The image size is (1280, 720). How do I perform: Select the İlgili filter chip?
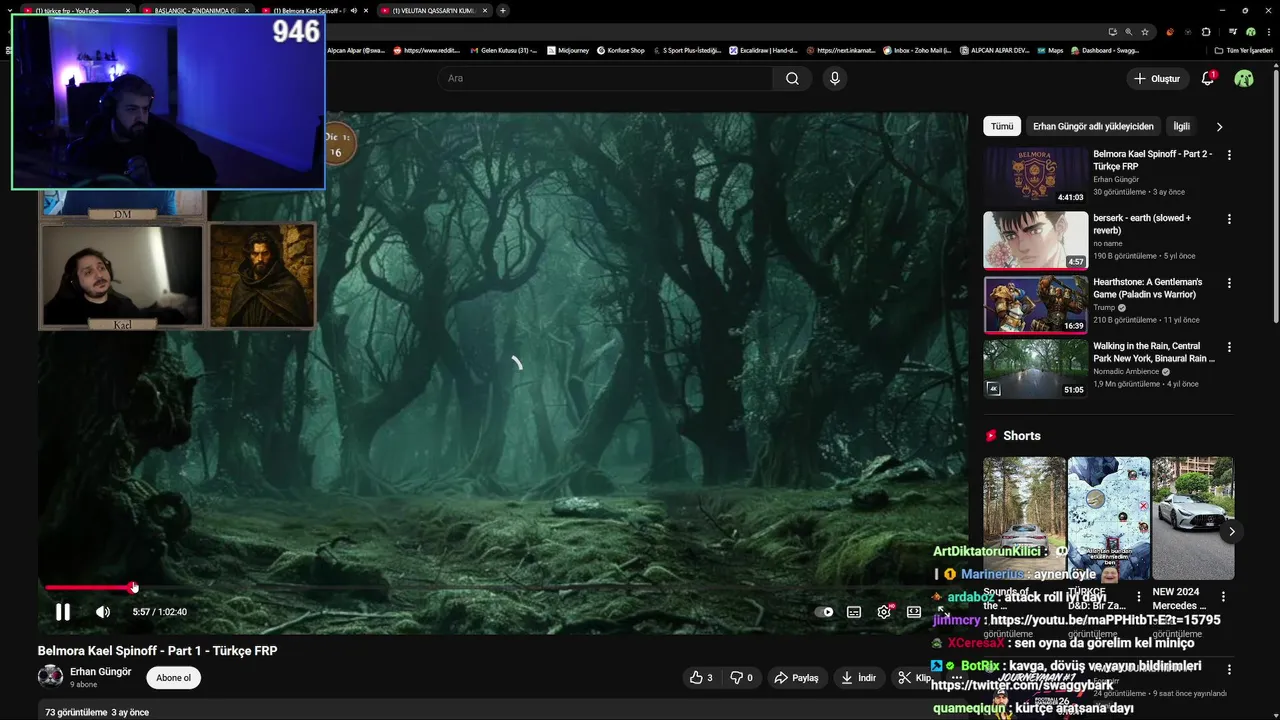click(1182, 126)
